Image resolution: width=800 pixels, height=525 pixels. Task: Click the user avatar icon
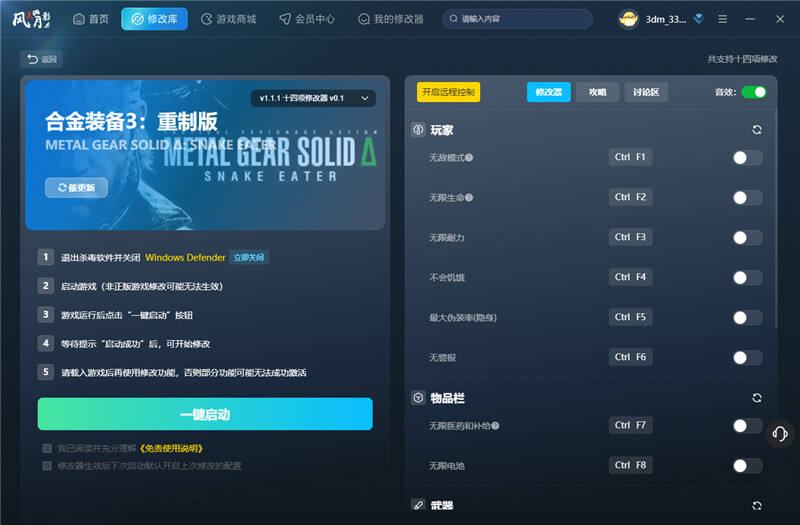point(628,19)
